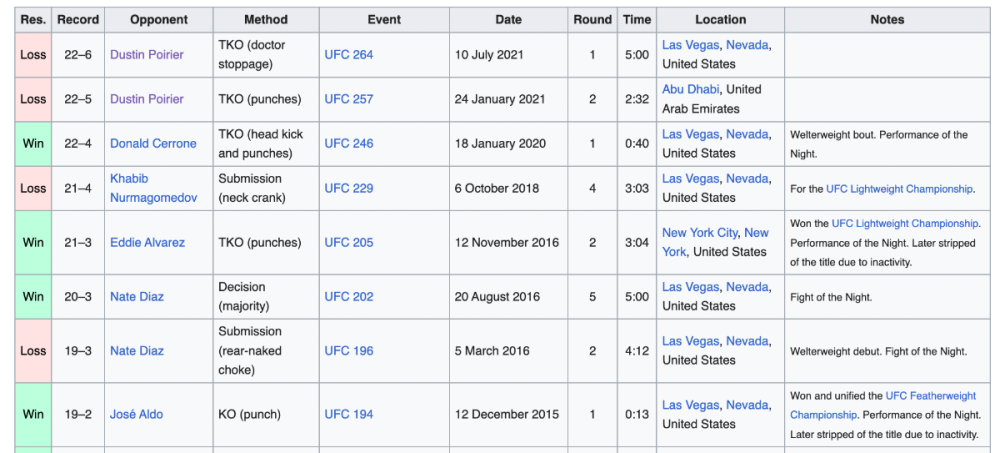Click the KO (punch) method cell
1000x453 pixels.
pyautogui.click(x=266, y=415)
